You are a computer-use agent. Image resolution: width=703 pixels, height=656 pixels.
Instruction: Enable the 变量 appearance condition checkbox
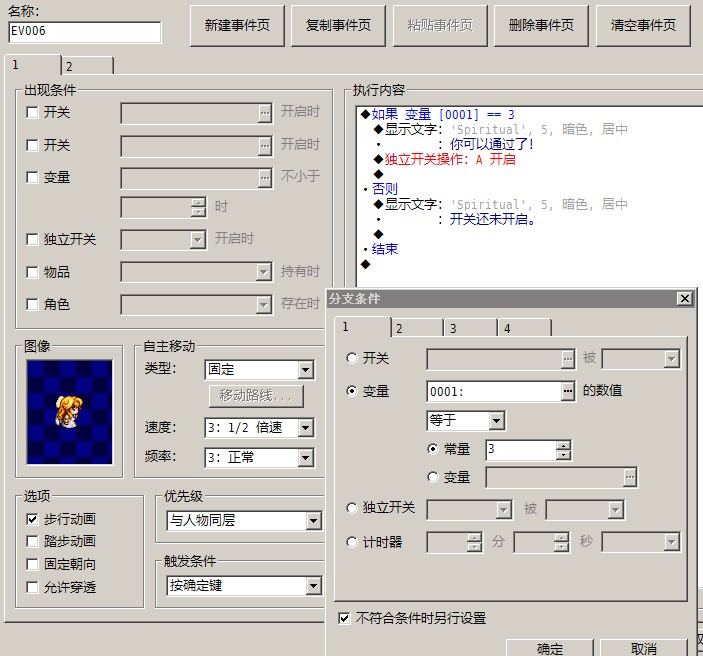click(32, 178)
